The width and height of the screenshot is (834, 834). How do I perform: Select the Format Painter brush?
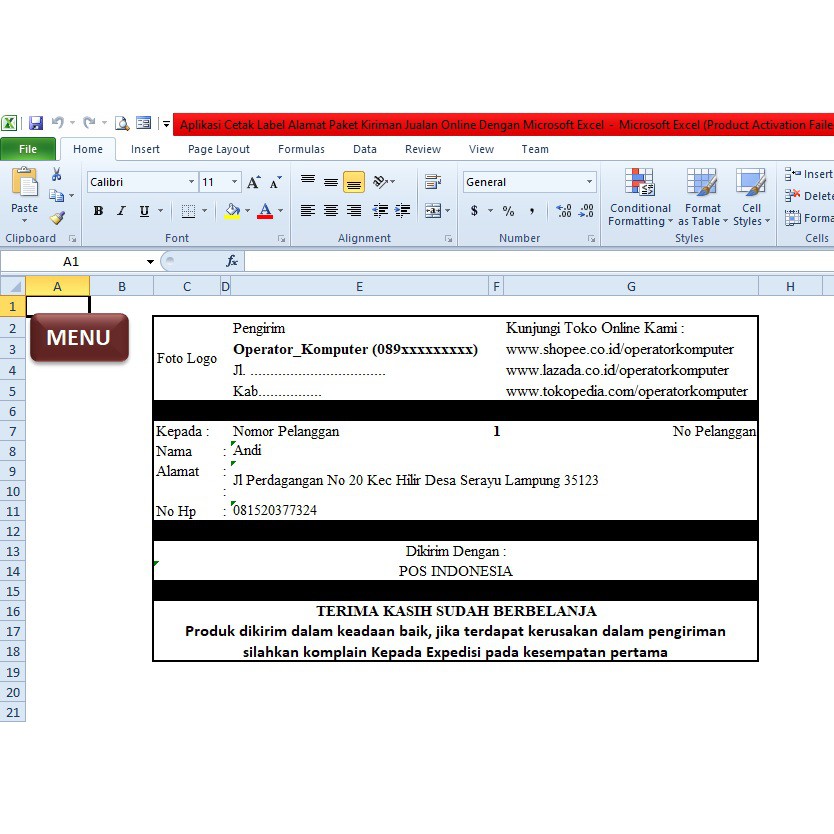pyautogui.click(x=57, y=218)
